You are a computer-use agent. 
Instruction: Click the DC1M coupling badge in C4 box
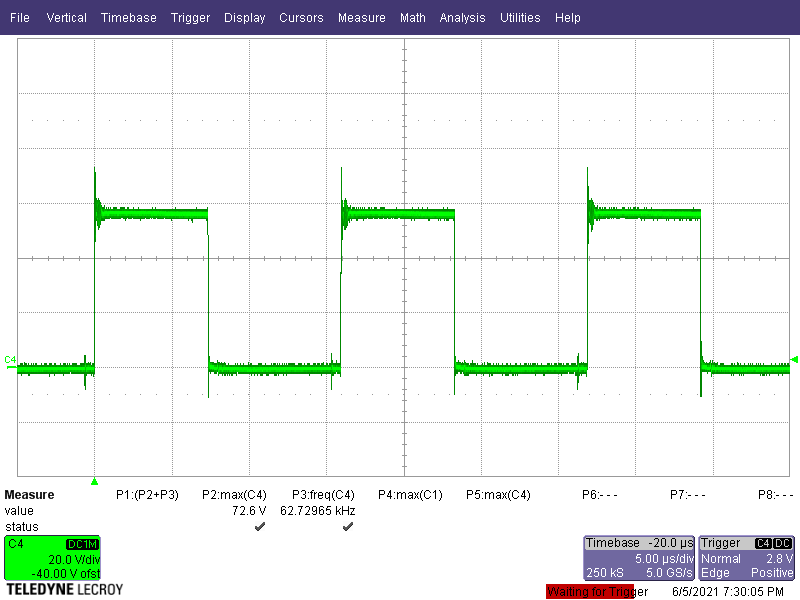82,544
